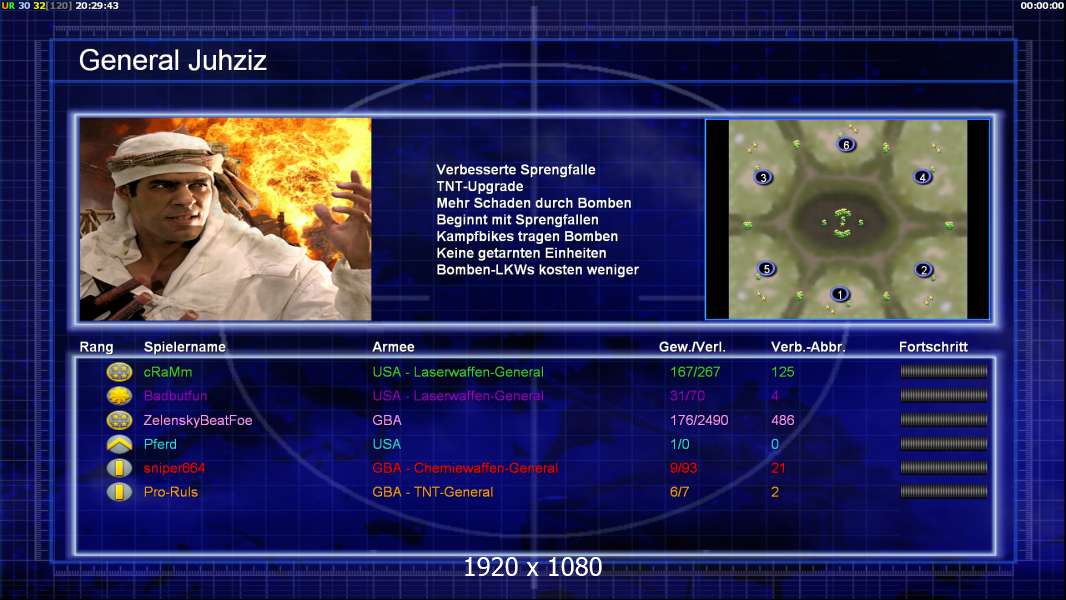Click Keine getarnten Einheiten text
The width and height of the screenshot is (1066, 600).
point(521,253)
